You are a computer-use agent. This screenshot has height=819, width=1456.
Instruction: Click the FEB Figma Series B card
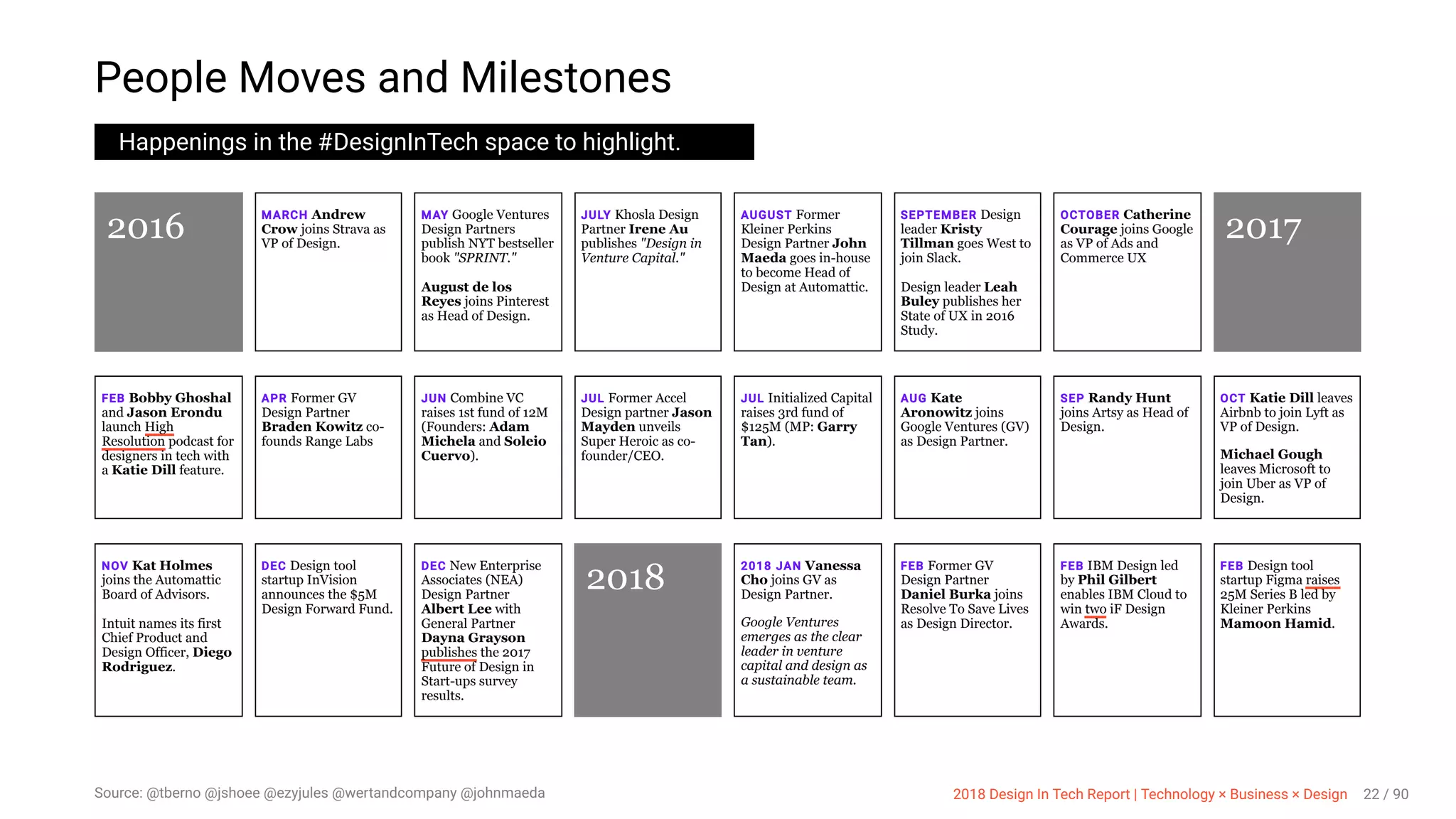click(x=1287, y=630)
